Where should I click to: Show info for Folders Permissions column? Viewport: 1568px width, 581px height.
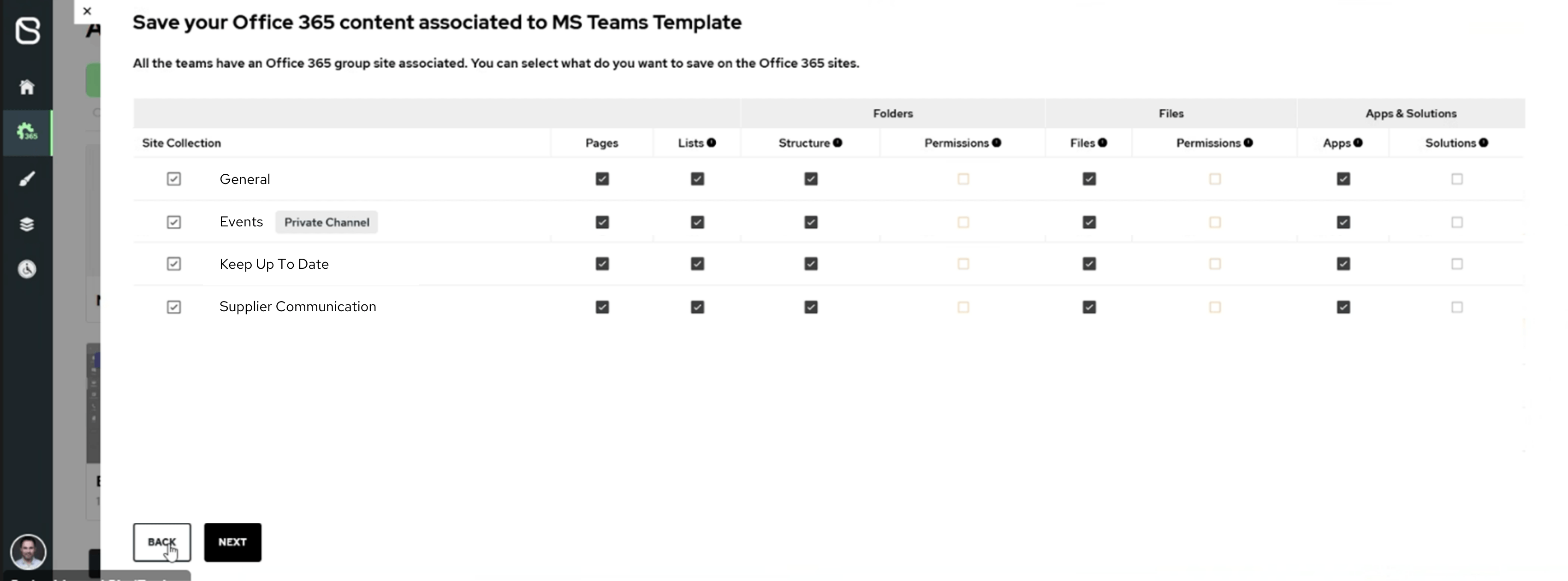997,142
